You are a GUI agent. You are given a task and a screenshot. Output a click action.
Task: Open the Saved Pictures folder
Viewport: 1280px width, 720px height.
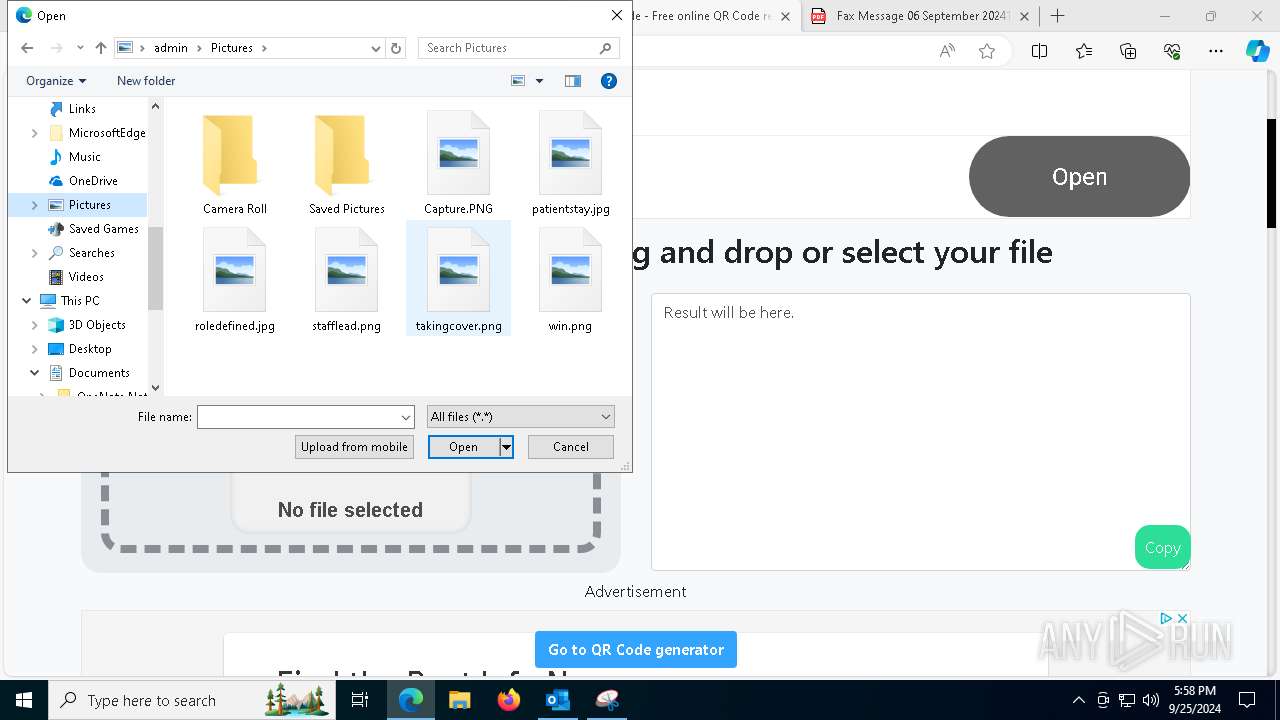[x=347, y=164]
